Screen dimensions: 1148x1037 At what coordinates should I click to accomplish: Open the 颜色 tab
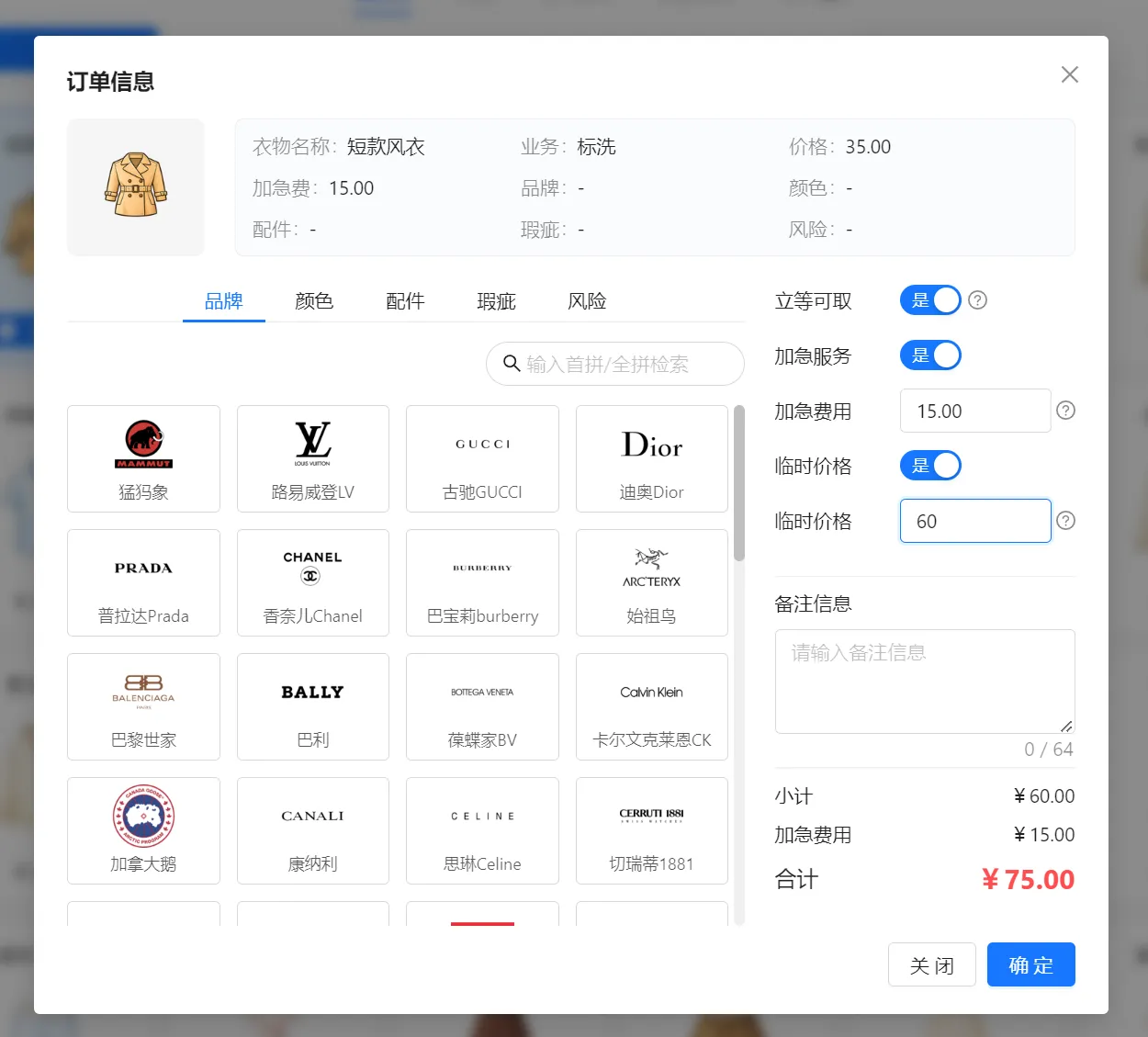[x=314, y=301]
